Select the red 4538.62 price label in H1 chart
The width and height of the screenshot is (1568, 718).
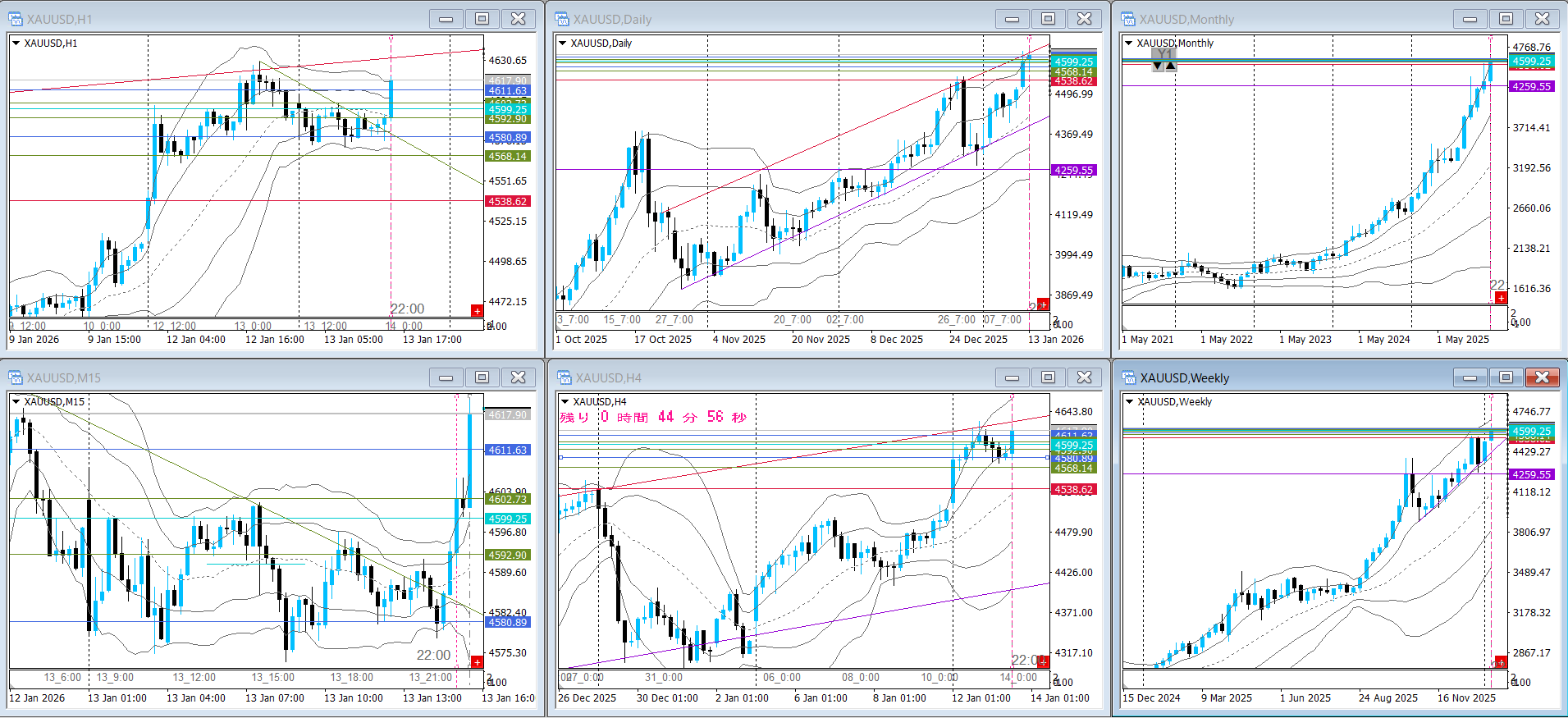click(x=507, y=201)
